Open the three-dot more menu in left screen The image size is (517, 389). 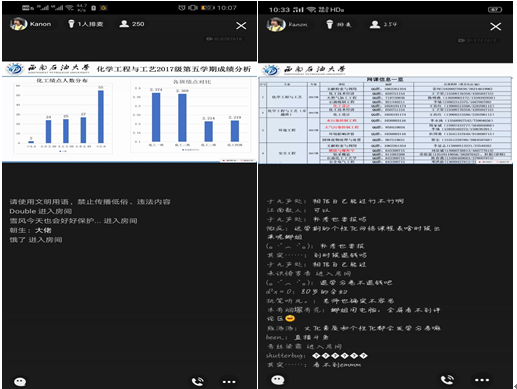click(229, 382)
